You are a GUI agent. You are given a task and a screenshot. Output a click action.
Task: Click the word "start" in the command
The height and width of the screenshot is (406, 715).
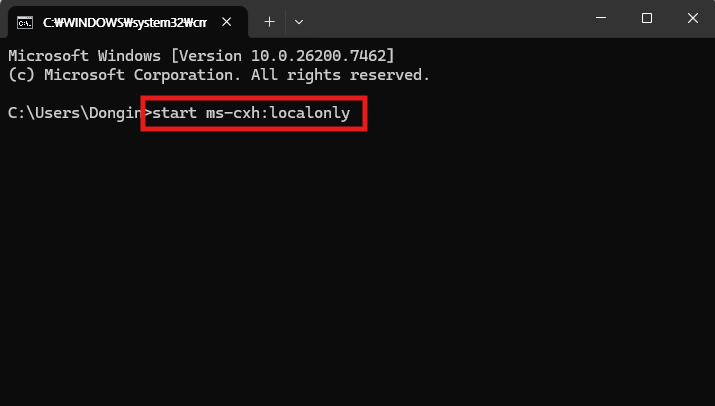175,114
